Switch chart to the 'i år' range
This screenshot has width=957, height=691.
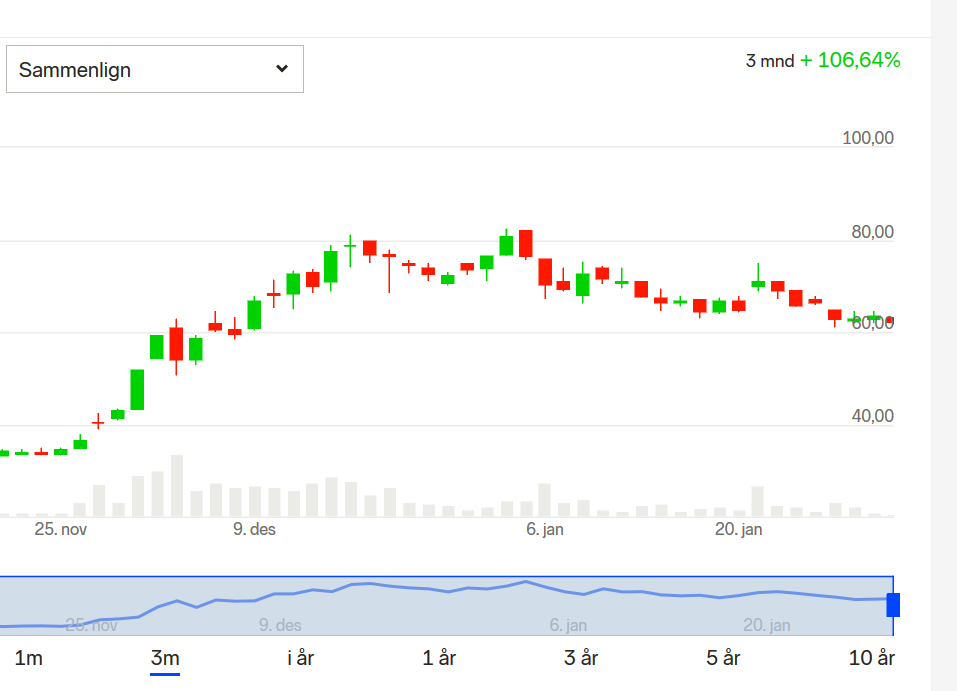[x=302, y=658]
